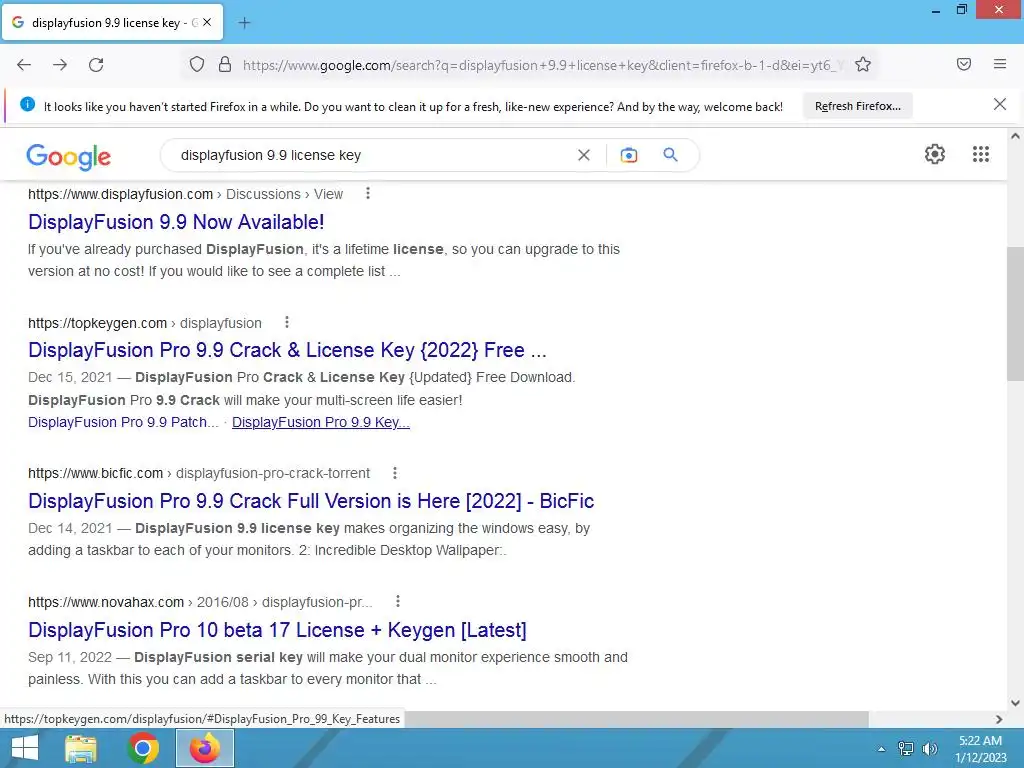
Task: Open the Save to Pocket icon
Action: (964, 64)
